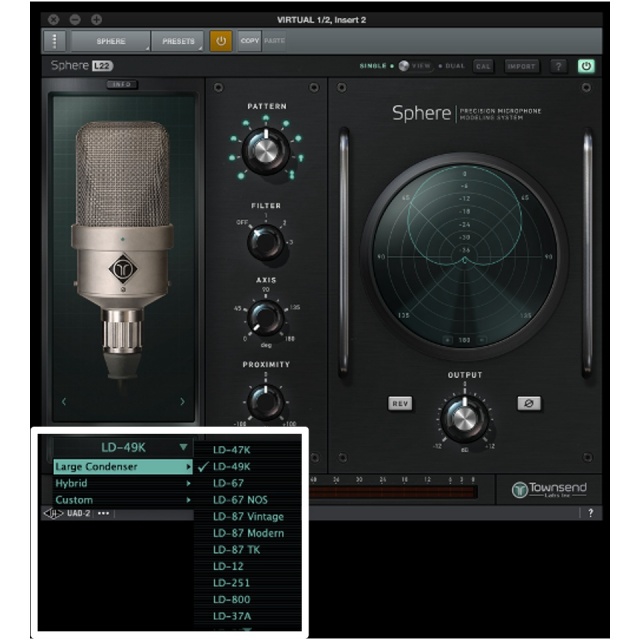Click the microphone image thumbnail
This screenshot has height=640, width=640.
click(x=122, y=251)
